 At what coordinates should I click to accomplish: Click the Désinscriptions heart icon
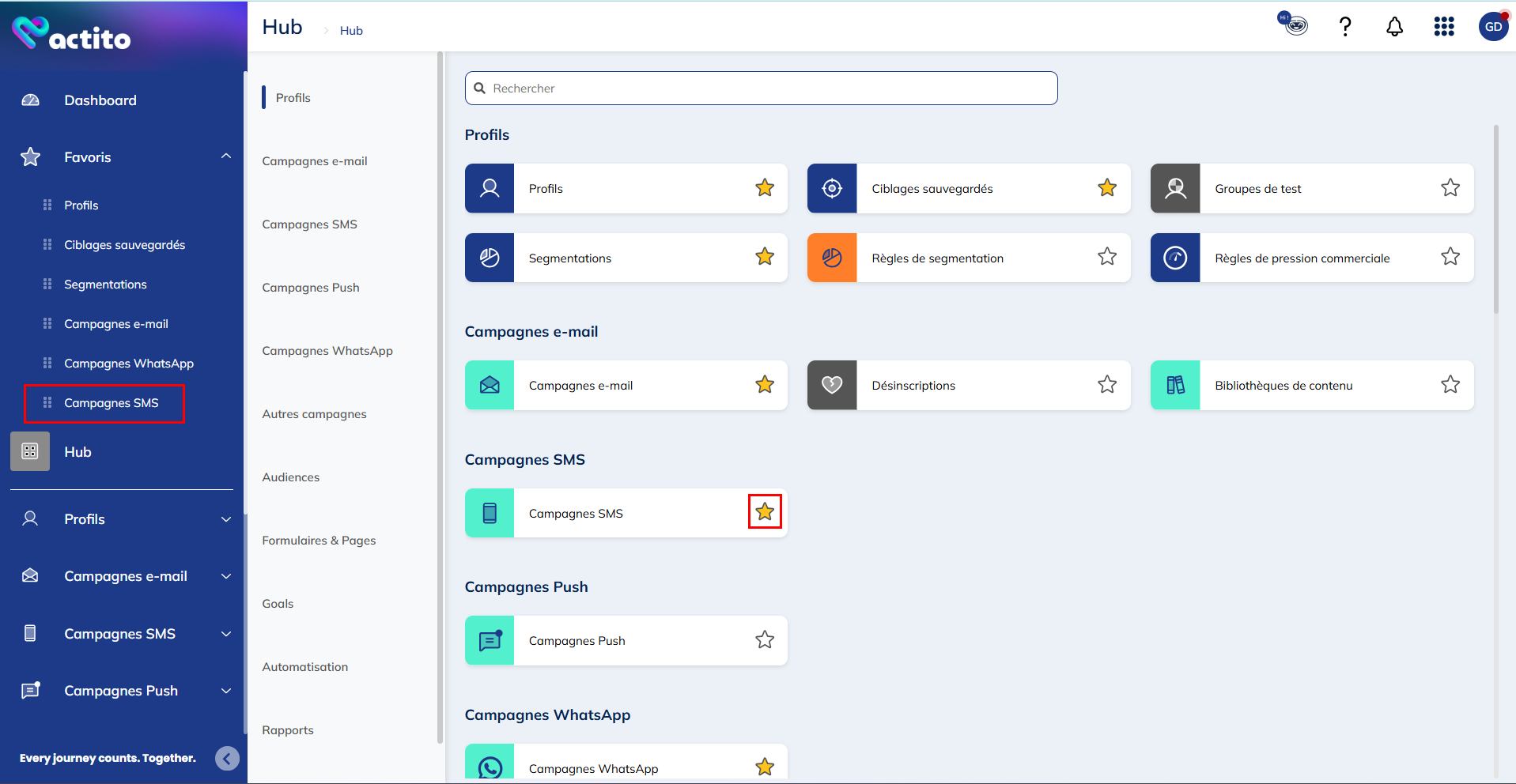point(831,385)
